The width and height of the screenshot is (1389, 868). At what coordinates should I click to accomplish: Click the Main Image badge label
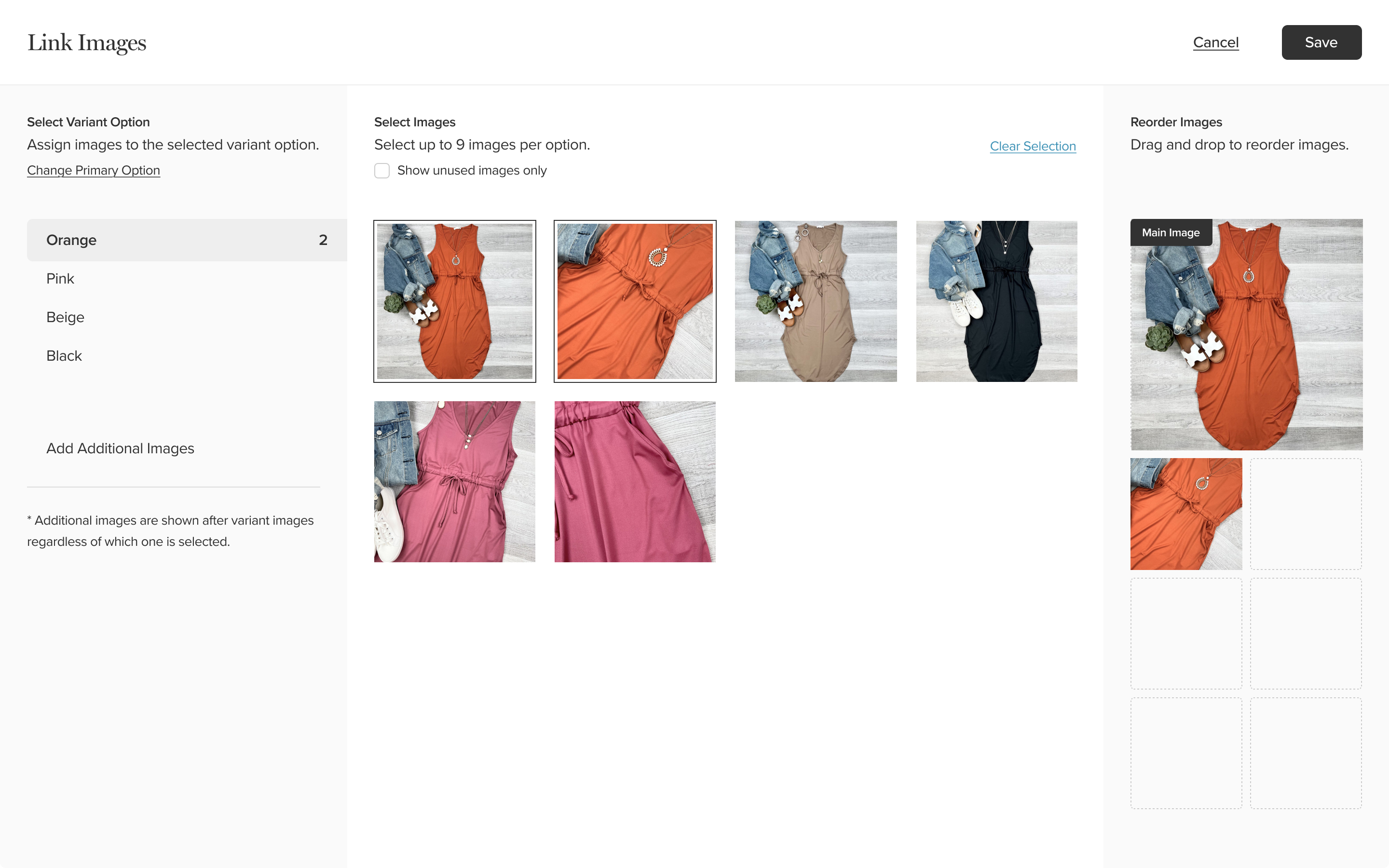pos(1171,232)
